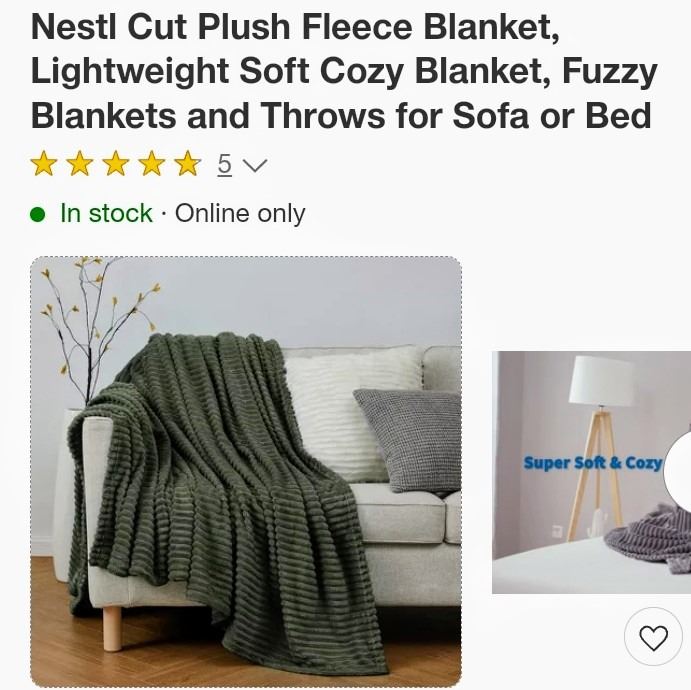Screen dimensions: 691x690
Task: Click the green in-stock status dot
Action: 37,215
